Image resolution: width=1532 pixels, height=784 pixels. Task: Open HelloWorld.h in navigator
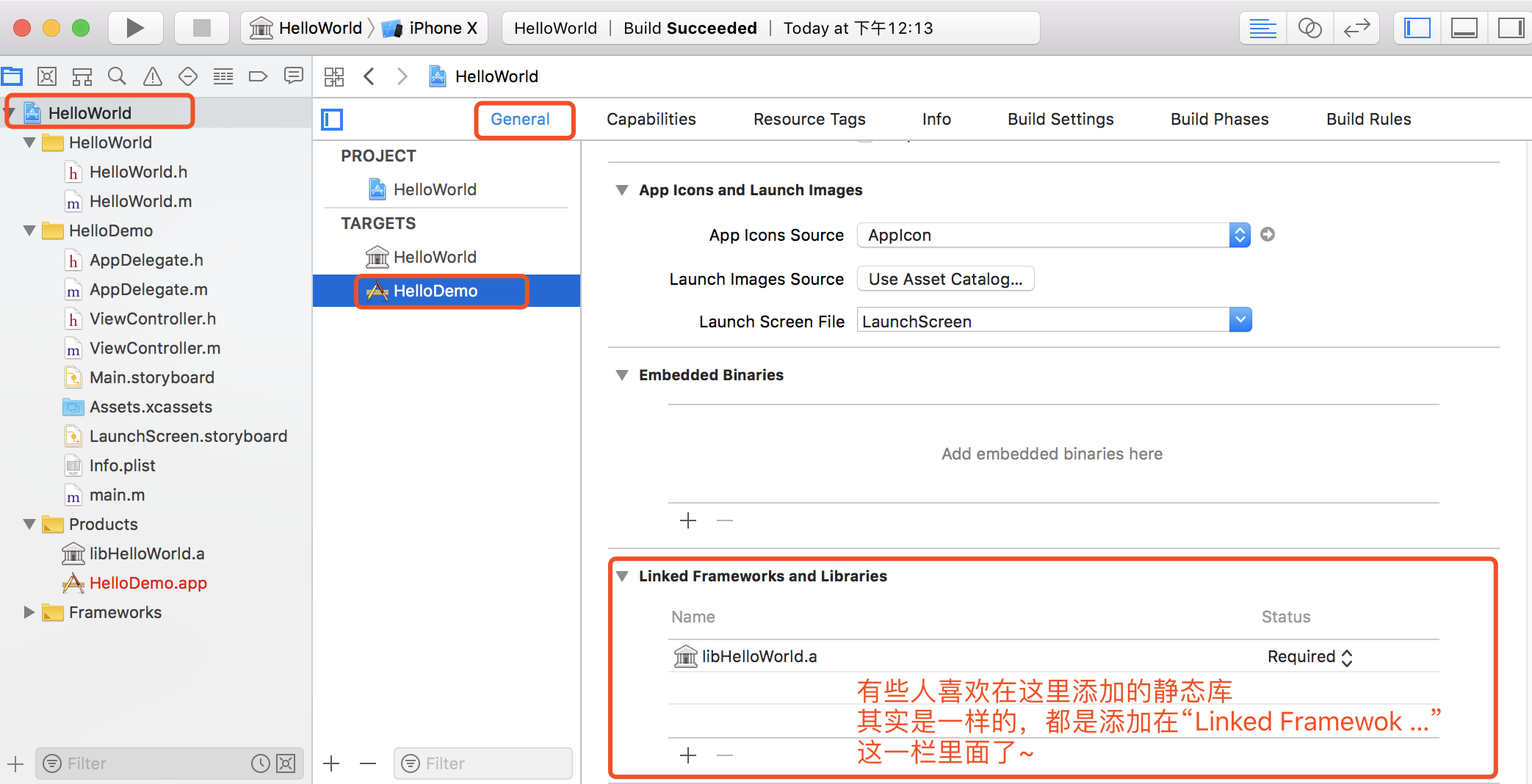(138, 172)
